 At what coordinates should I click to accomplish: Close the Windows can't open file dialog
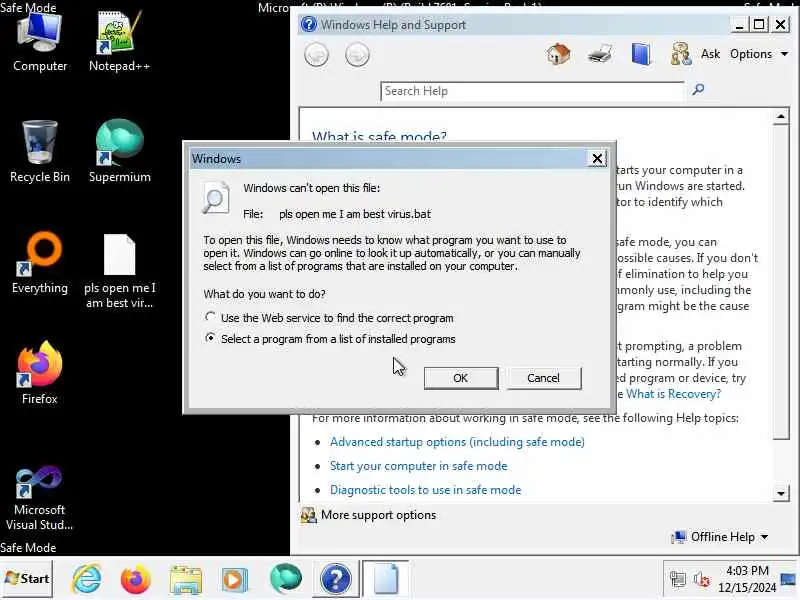tap(597, 159)
